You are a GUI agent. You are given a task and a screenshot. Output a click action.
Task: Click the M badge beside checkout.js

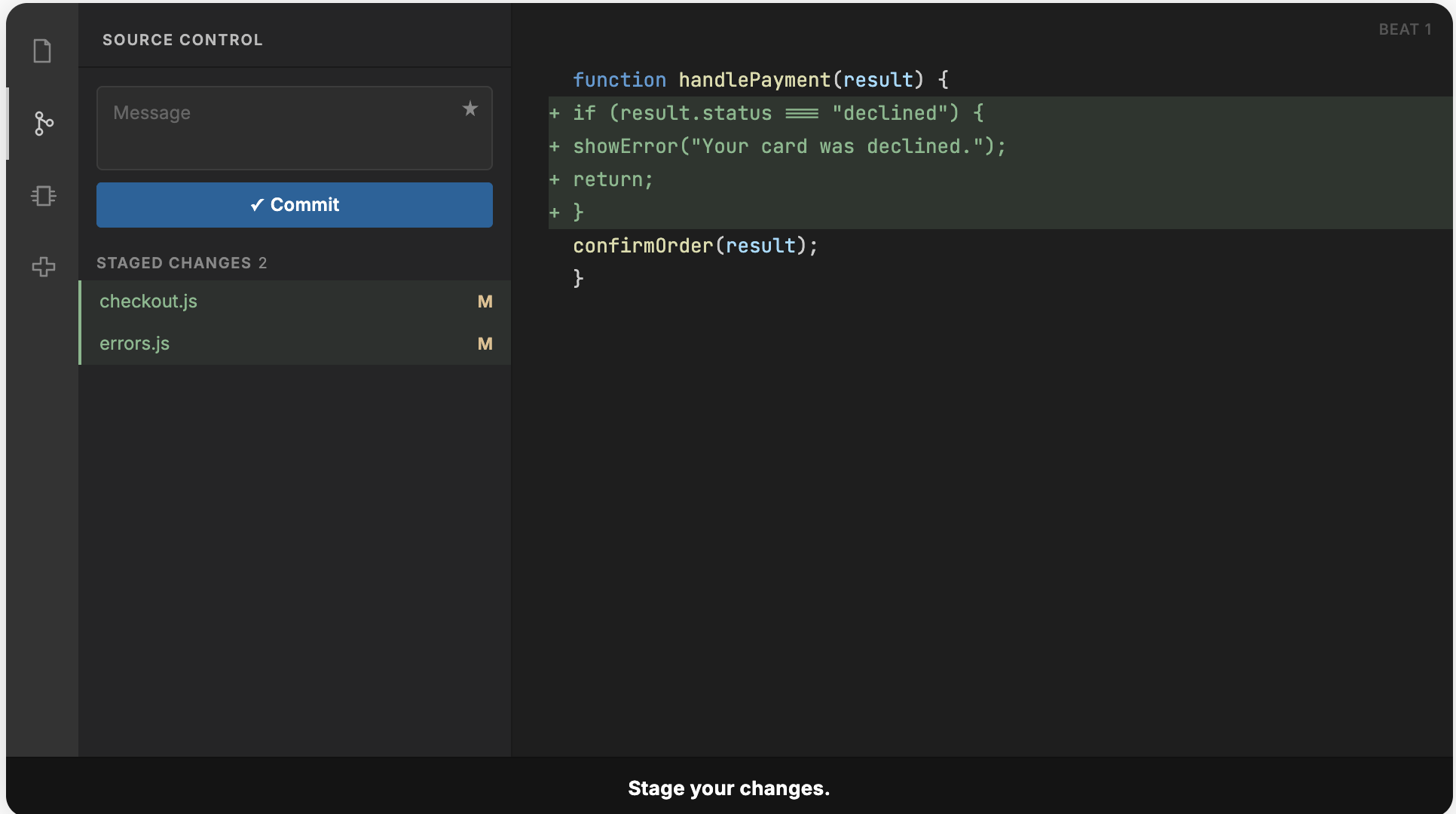(485, 301)
